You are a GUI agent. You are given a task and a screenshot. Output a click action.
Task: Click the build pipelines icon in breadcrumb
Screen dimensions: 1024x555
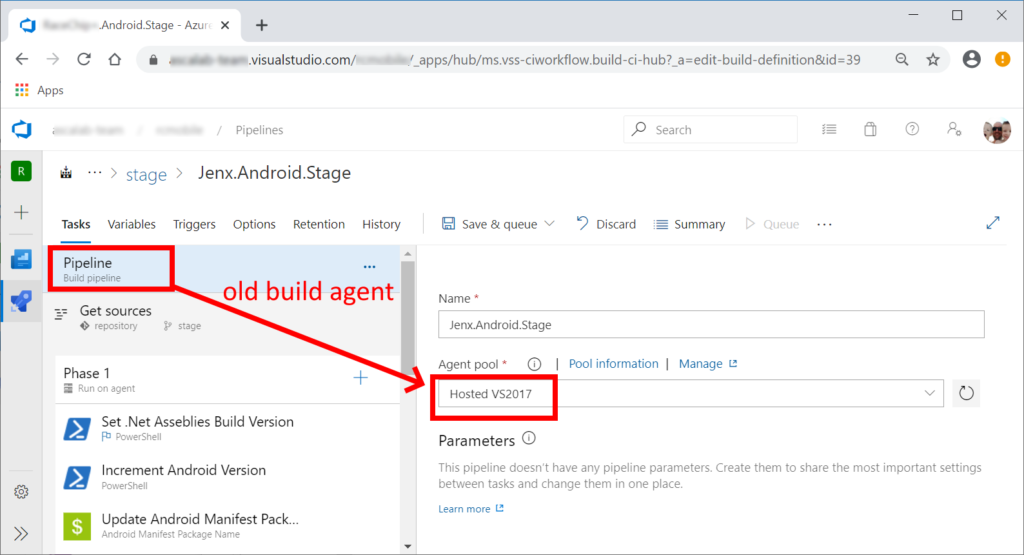[66, 173]
